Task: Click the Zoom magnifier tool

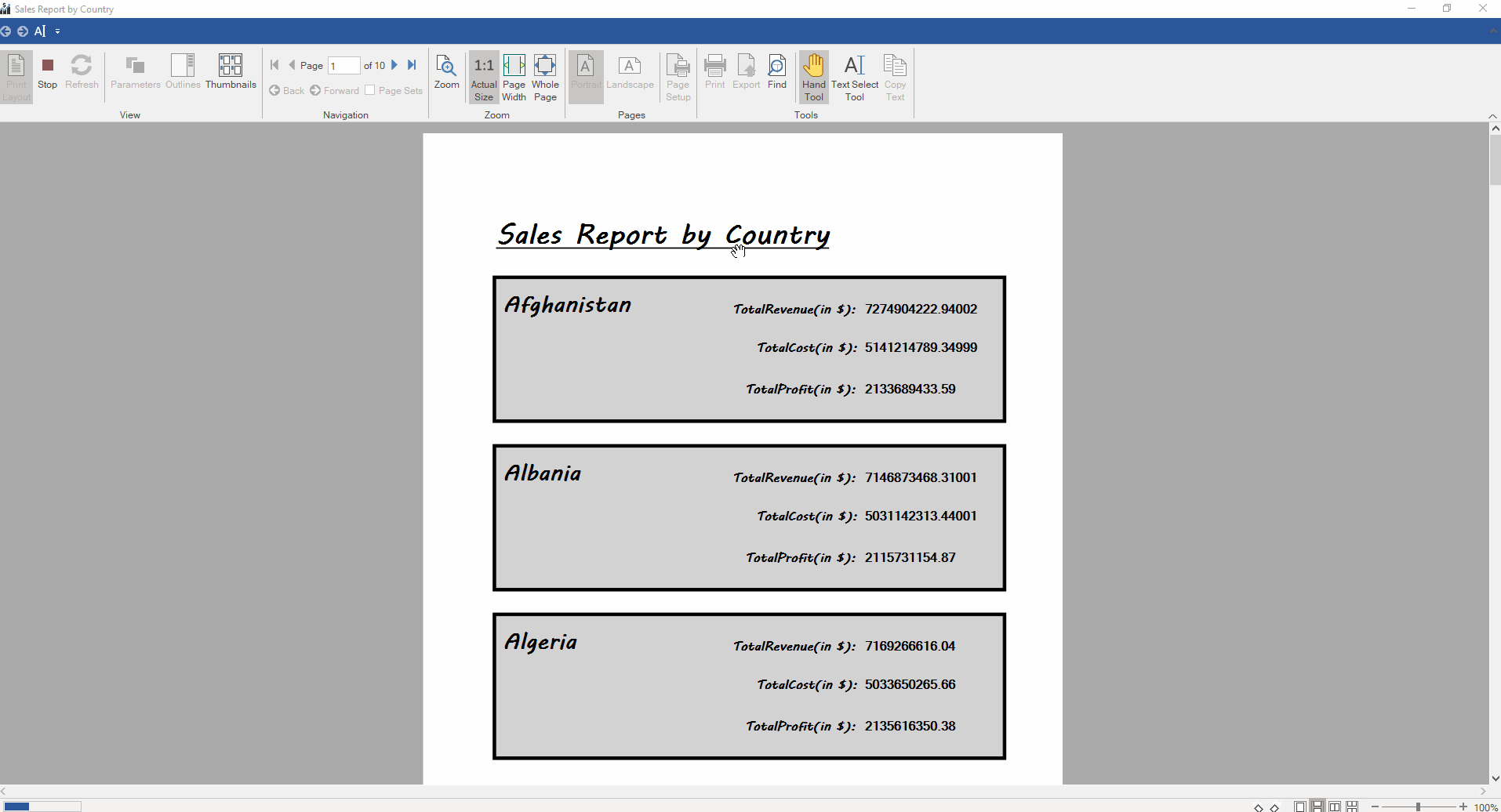Action: pyautogui.click(x=446, y=73)
